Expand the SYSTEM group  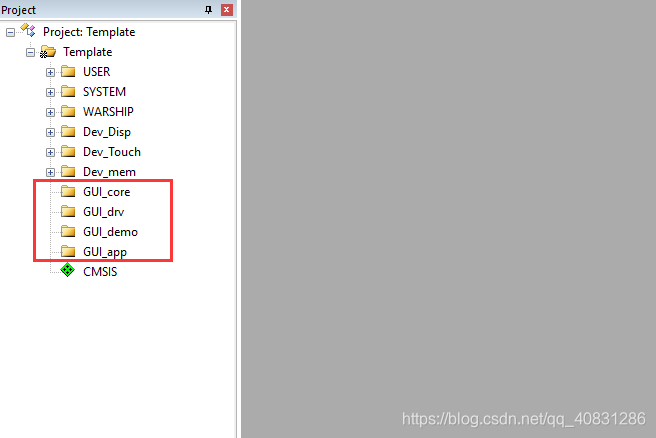50,92
